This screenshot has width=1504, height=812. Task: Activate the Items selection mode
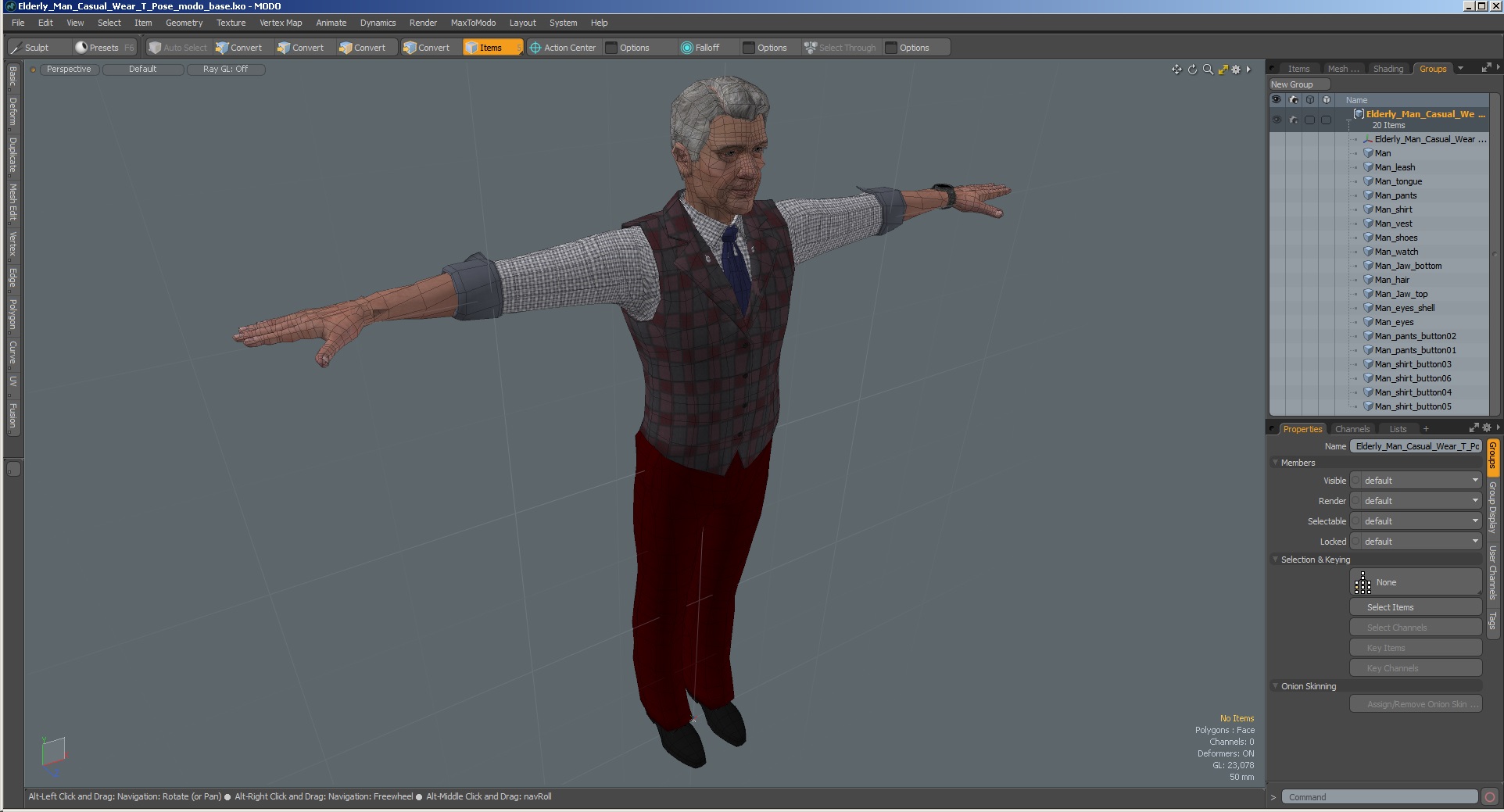[x=492, y=48]
